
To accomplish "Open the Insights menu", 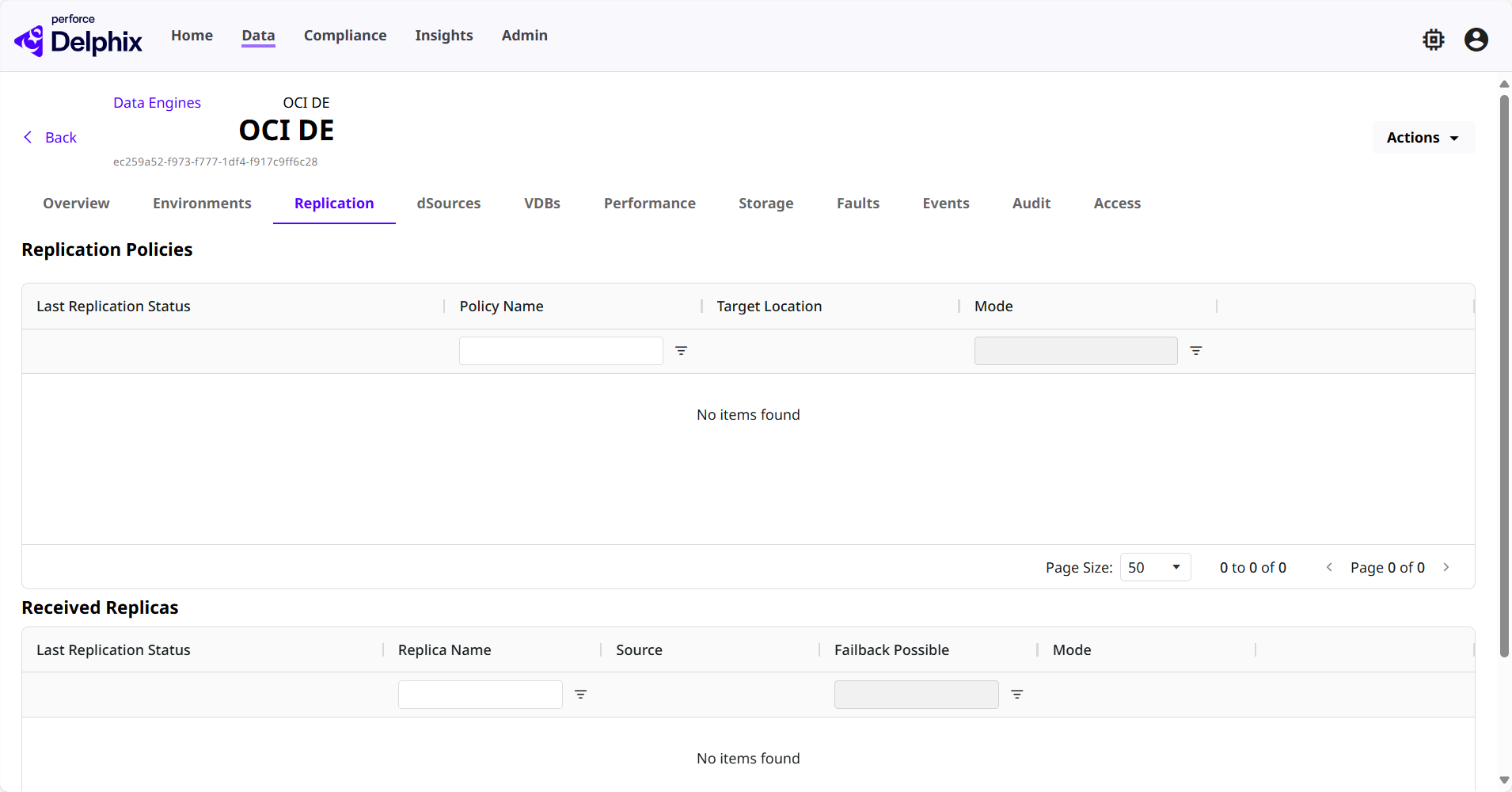I will click(444, 36).
